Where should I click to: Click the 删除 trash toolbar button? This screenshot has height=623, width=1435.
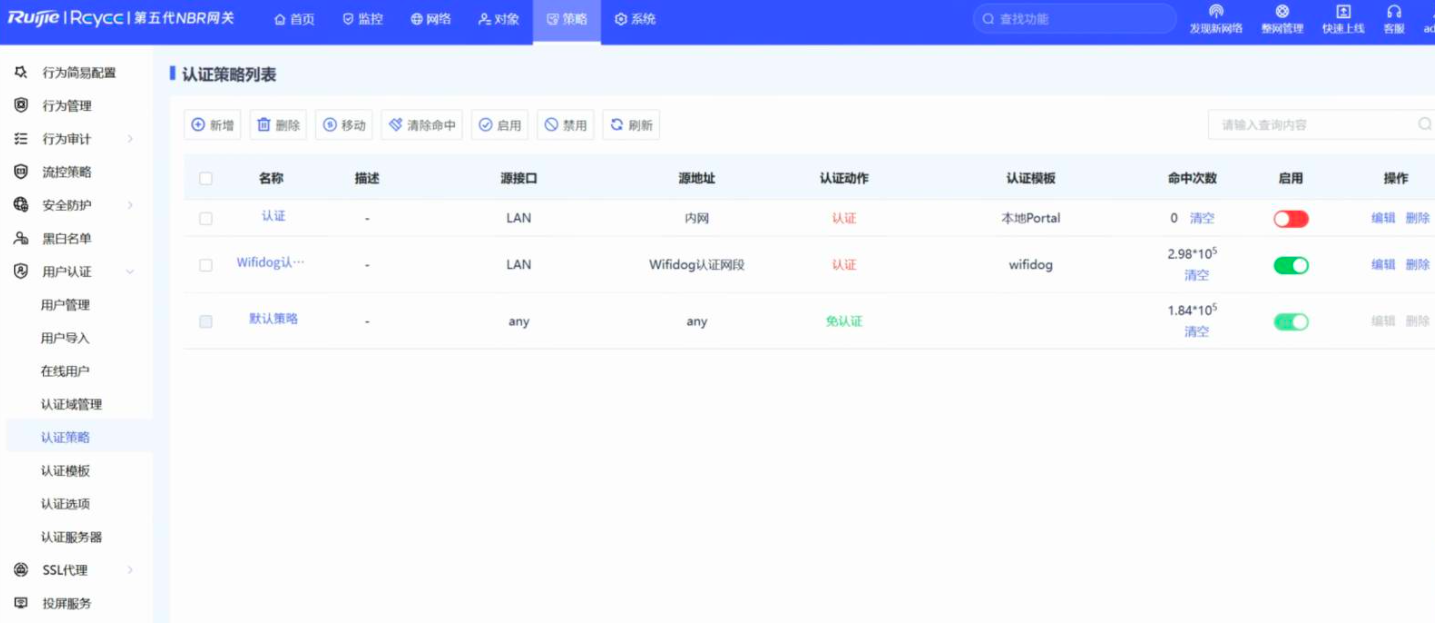pyautogui.click(x=278, y=125)
